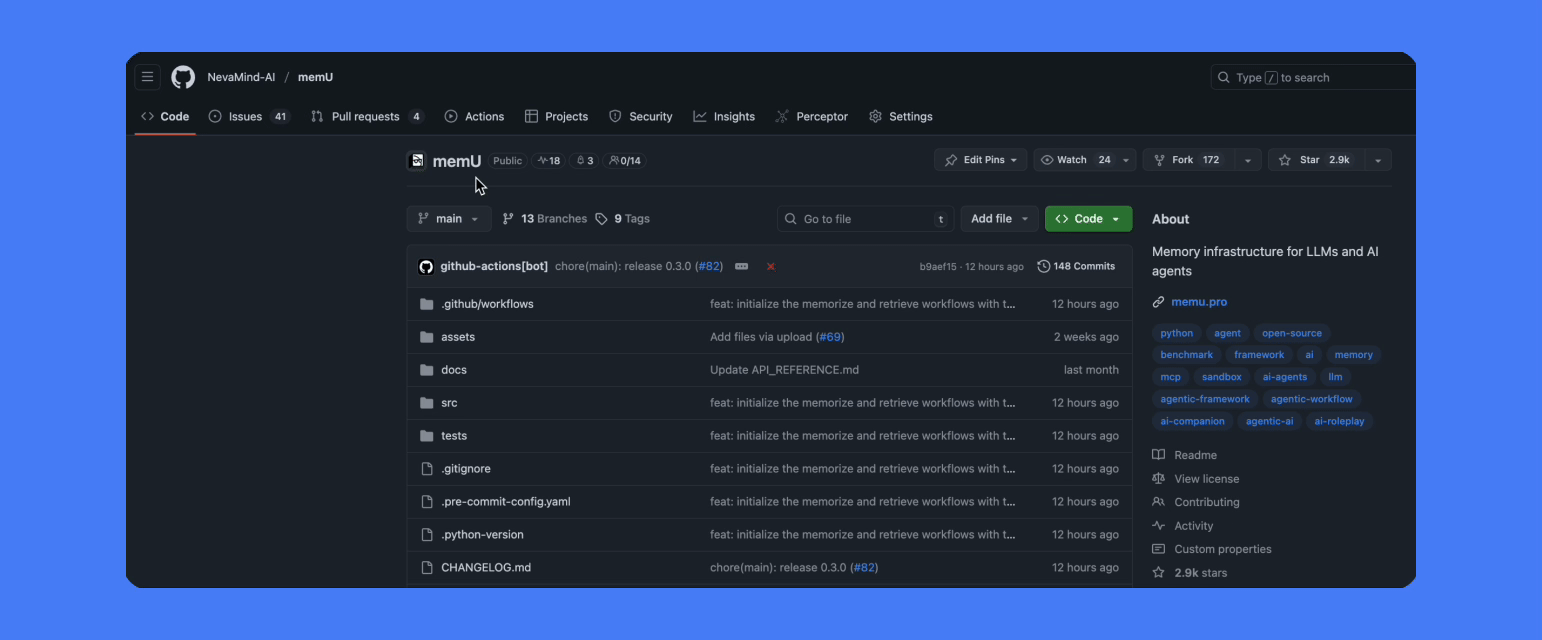Expand the Fork options arrow
Screen dimensions: 1542x640
[x=1248, y=160]
